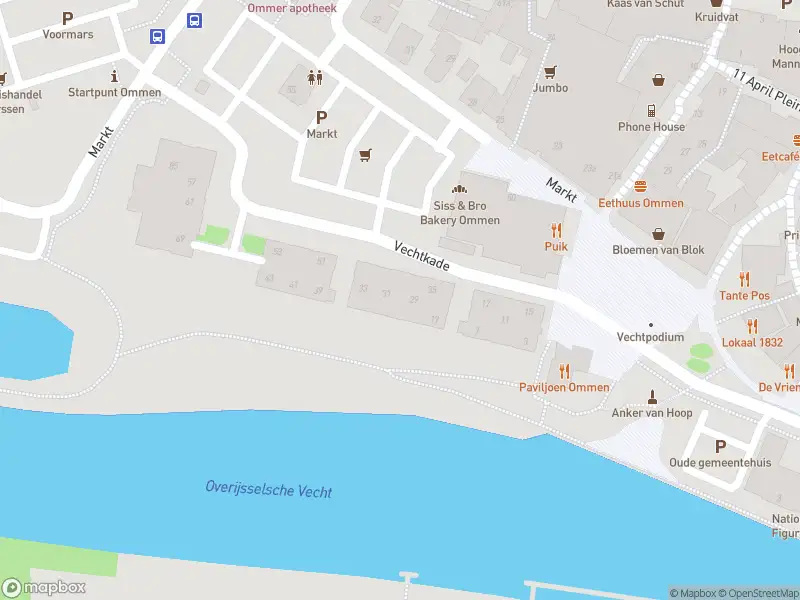Viewport: 800px width, 600px height.
Task: Click the Paviljoen Ommen restaurant icon
Action: pos(564,371)
